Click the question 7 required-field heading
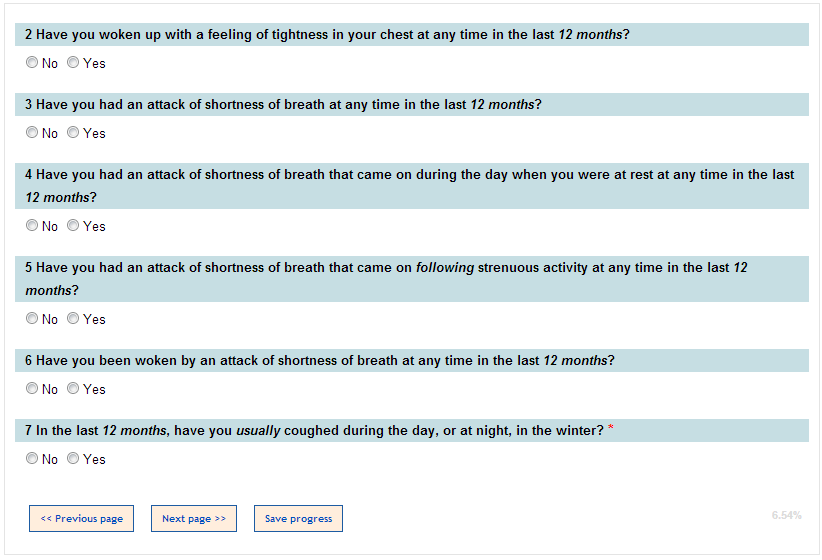This screenshot has height=560, width=822. (314, 431)
